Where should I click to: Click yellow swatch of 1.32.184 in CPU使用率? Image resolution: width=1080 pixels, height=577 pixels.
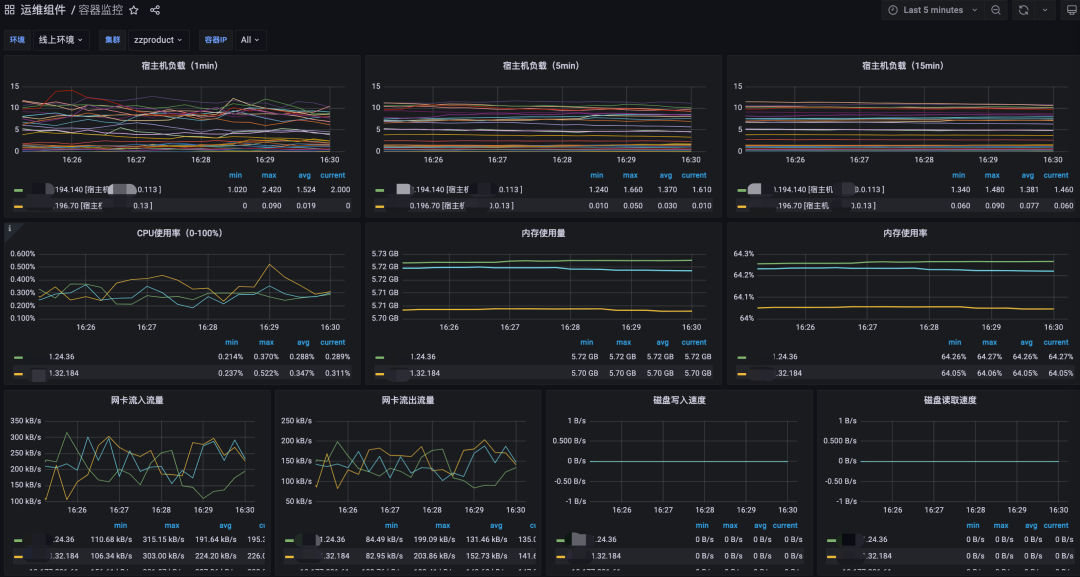click(x=19, y=374)
